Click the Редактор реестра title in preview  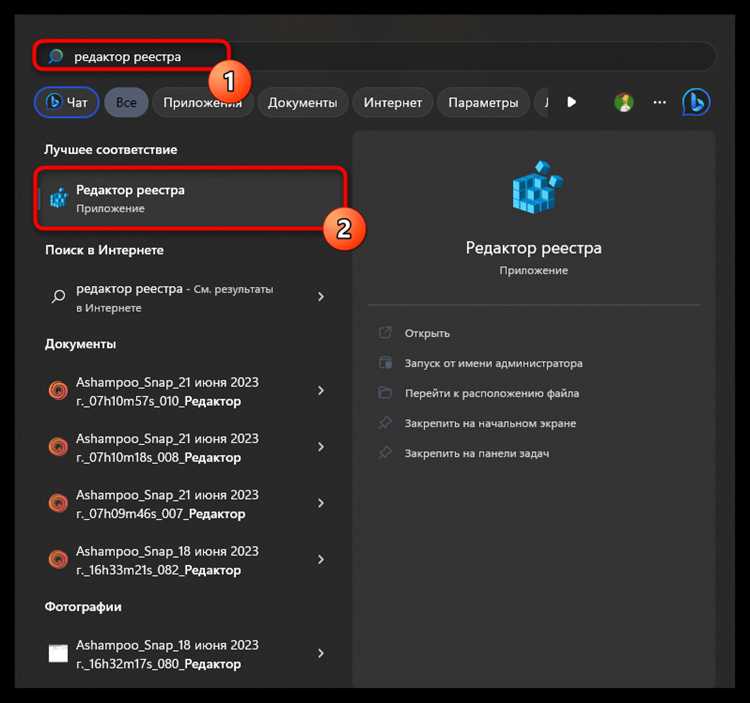coord(534,248)
